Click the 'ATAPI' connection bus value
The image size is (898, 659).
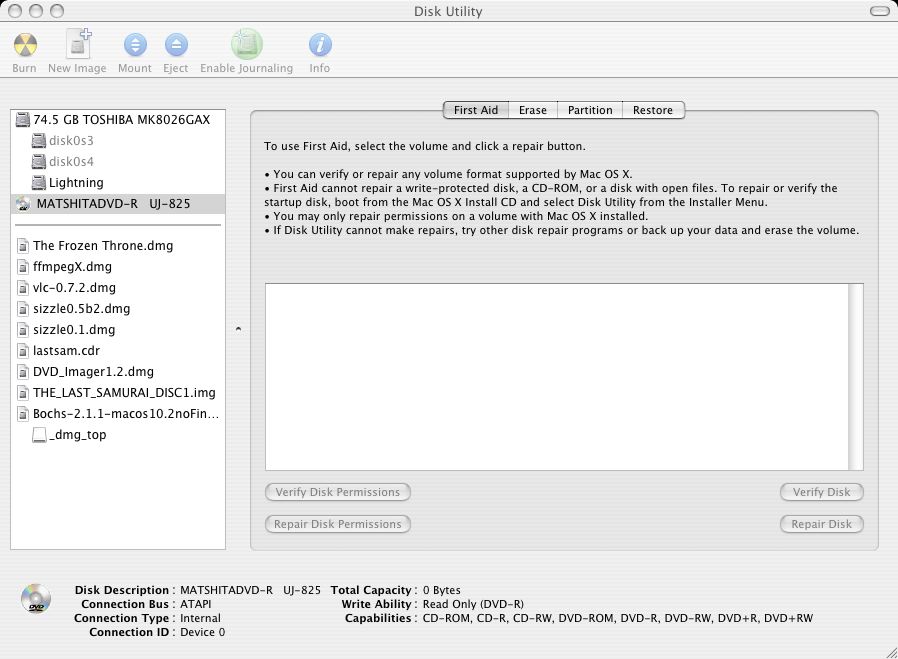[196, 604]
